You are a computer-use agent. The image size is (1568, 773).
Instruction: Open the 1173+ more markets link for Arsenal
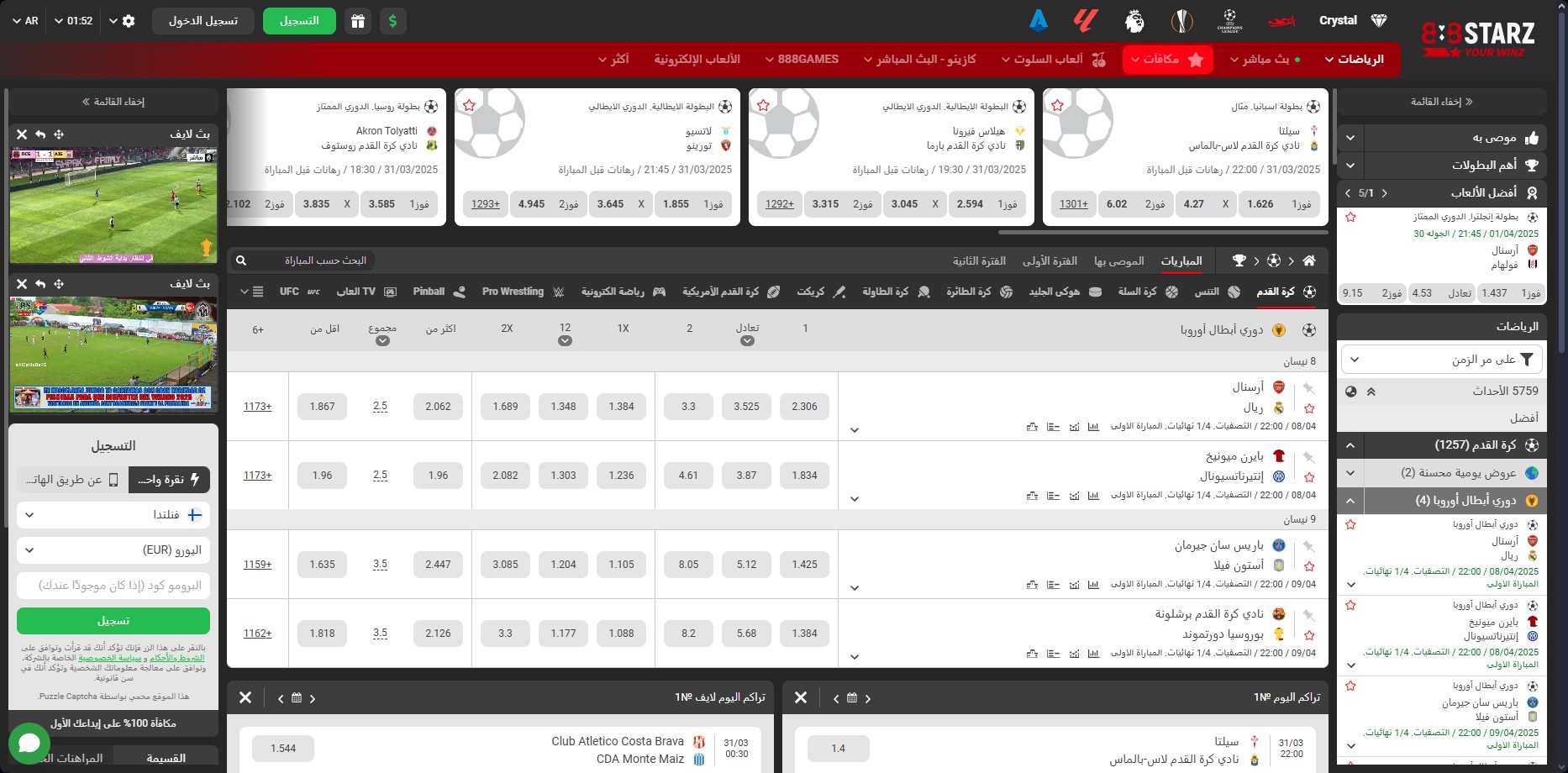(x=257, y=407)
